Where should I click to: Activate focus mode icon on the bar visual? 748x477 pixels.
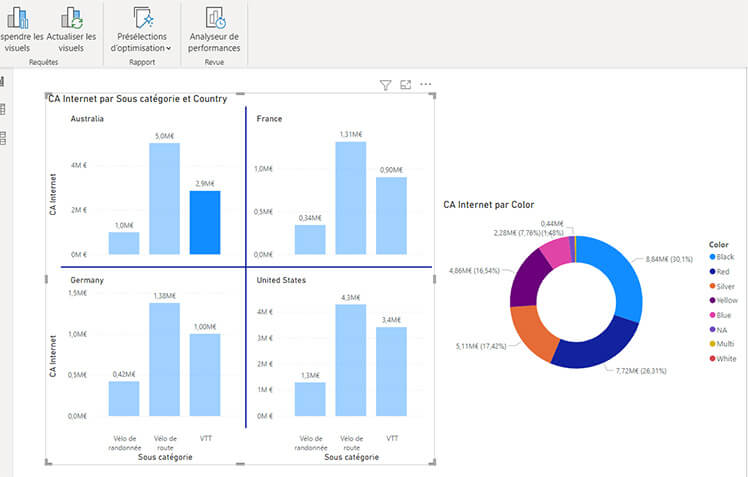pyautogui.click(x=405, y=84)
